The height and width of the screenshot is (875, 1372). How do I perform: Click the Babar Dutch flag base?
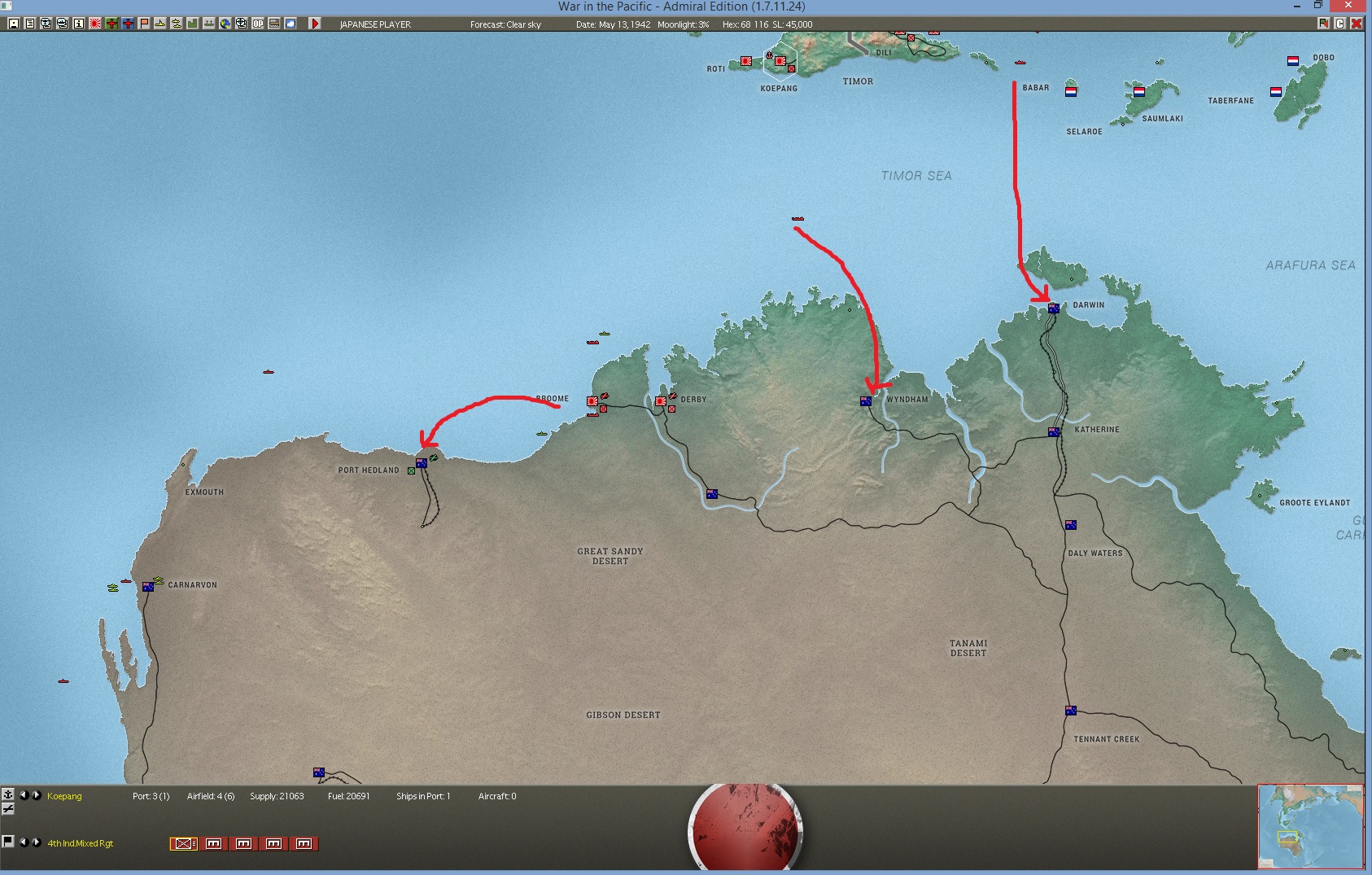tap(1071, 92)
